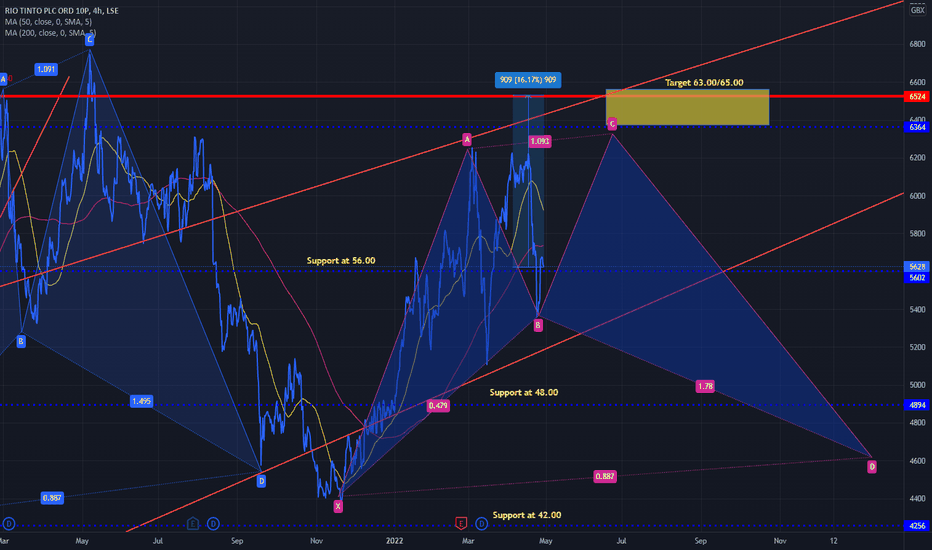Click the 5602 price label
The height and width of the screenshot is (550, 932).
click(x=917, y=278)
